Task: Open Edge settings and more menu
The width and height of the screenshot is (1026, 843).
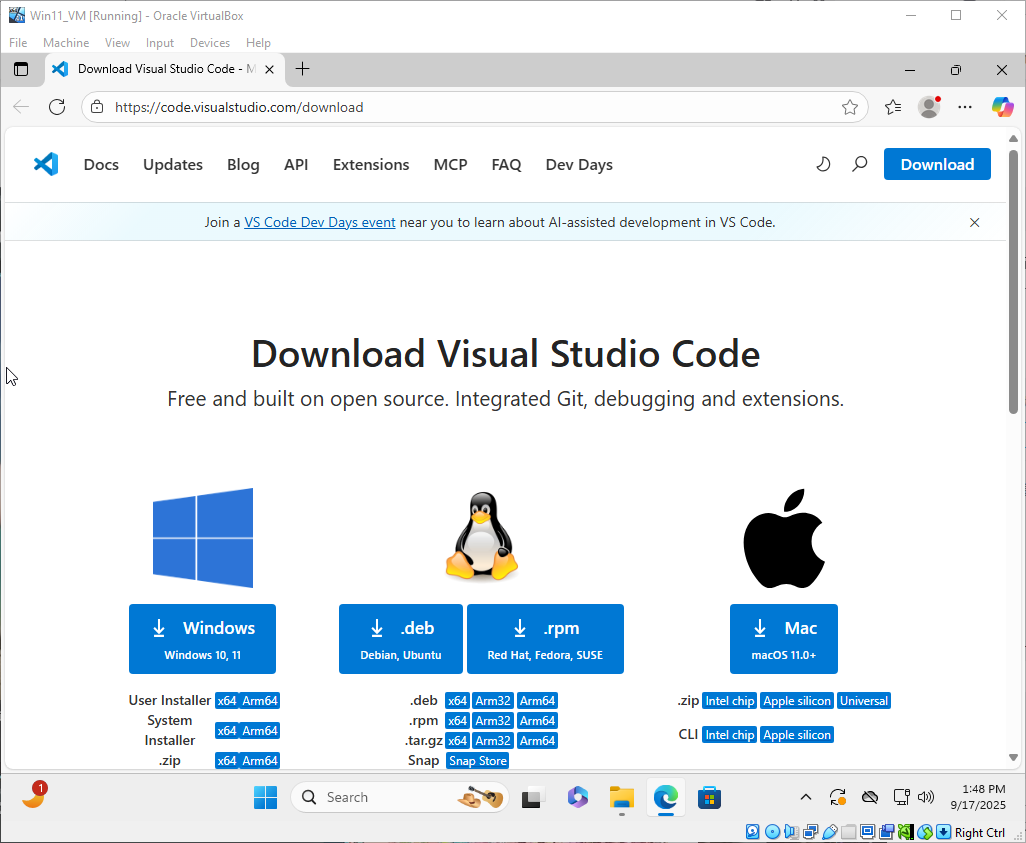Action: tap(965, 107)
